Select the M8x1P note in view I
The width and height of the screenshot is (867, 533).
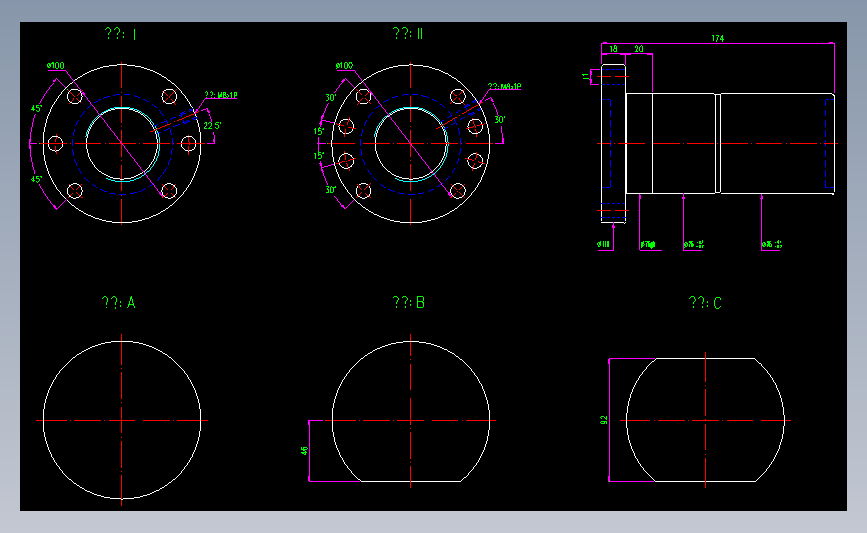[221, 95]
